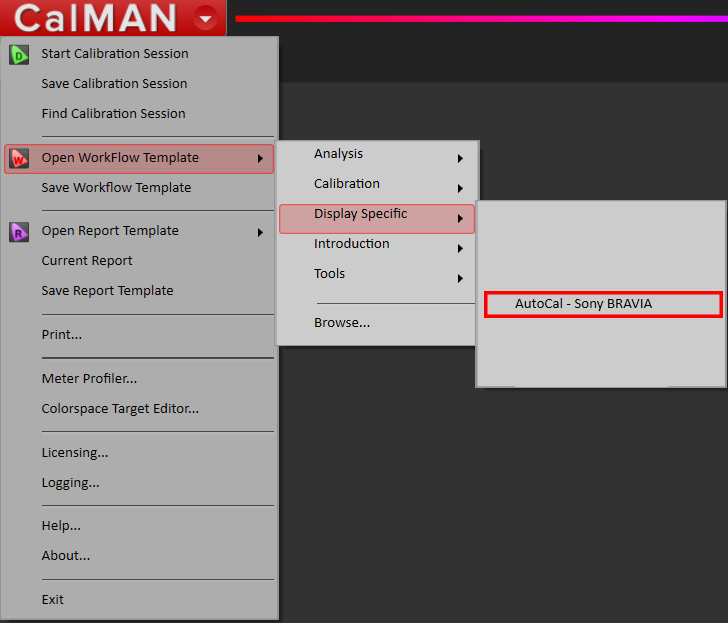Expand arrow beside Open WorkFlow Template
The height and width of the screenshot is (623, 728).
click(260, 159)
